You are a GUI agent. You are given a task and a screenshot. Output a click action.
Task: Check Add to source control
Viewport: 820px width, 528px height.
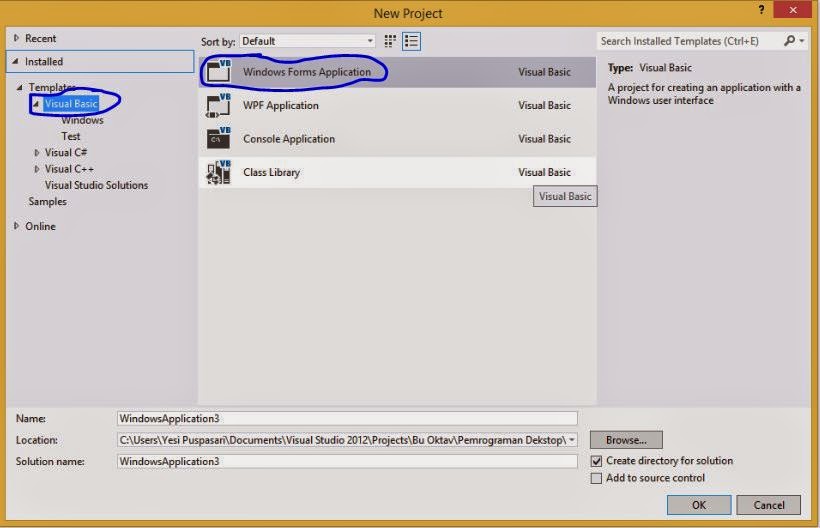[596, 478]
